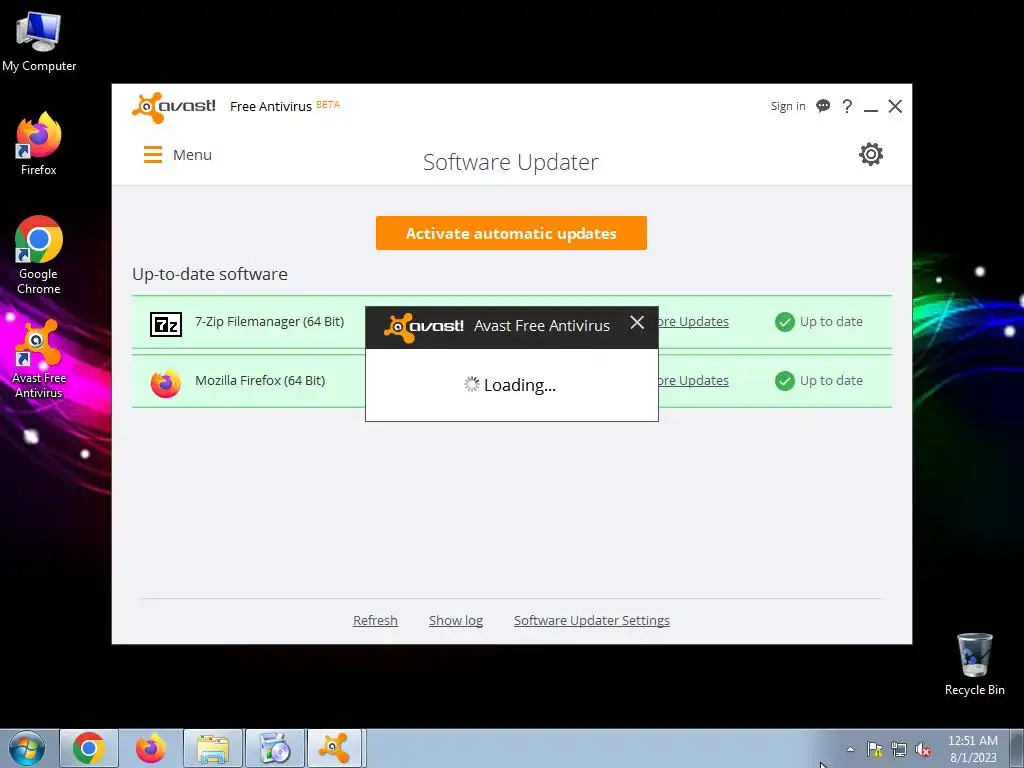Open Windows Explorer from taskbar
Image resolution: width=1024 pixels, height=768 pixels.
pyautogui.click(x=213, y=748)
